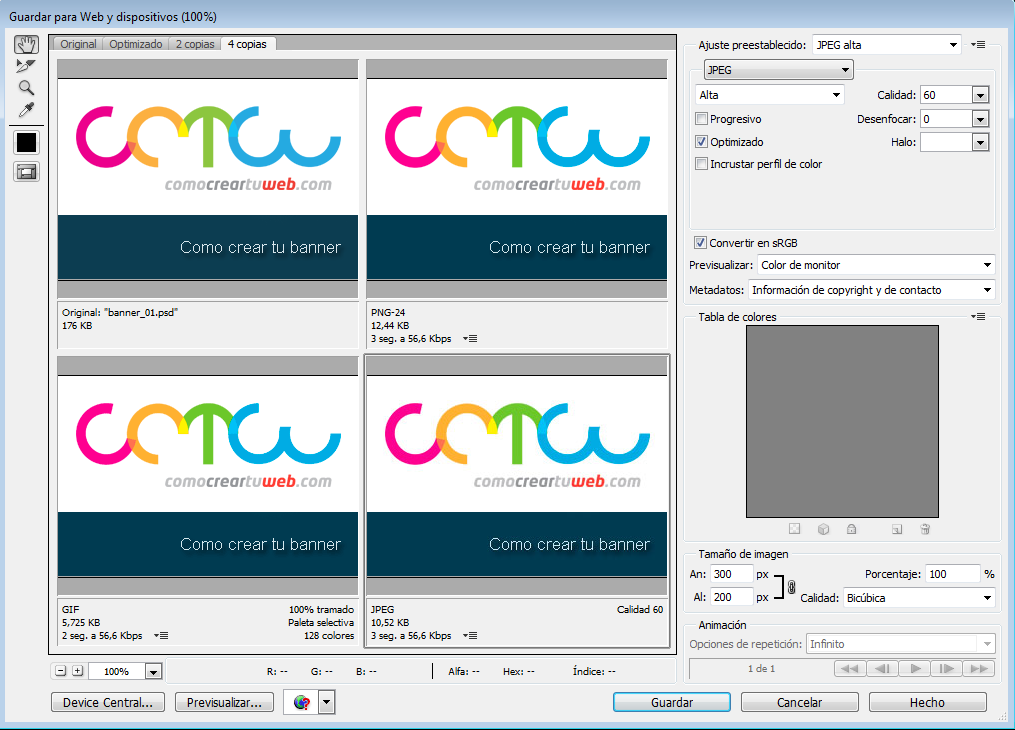Image resolution: width=1015 pixels, height=730 pixels.
Task: Select the Zoom tool
Action: point(26,88)
